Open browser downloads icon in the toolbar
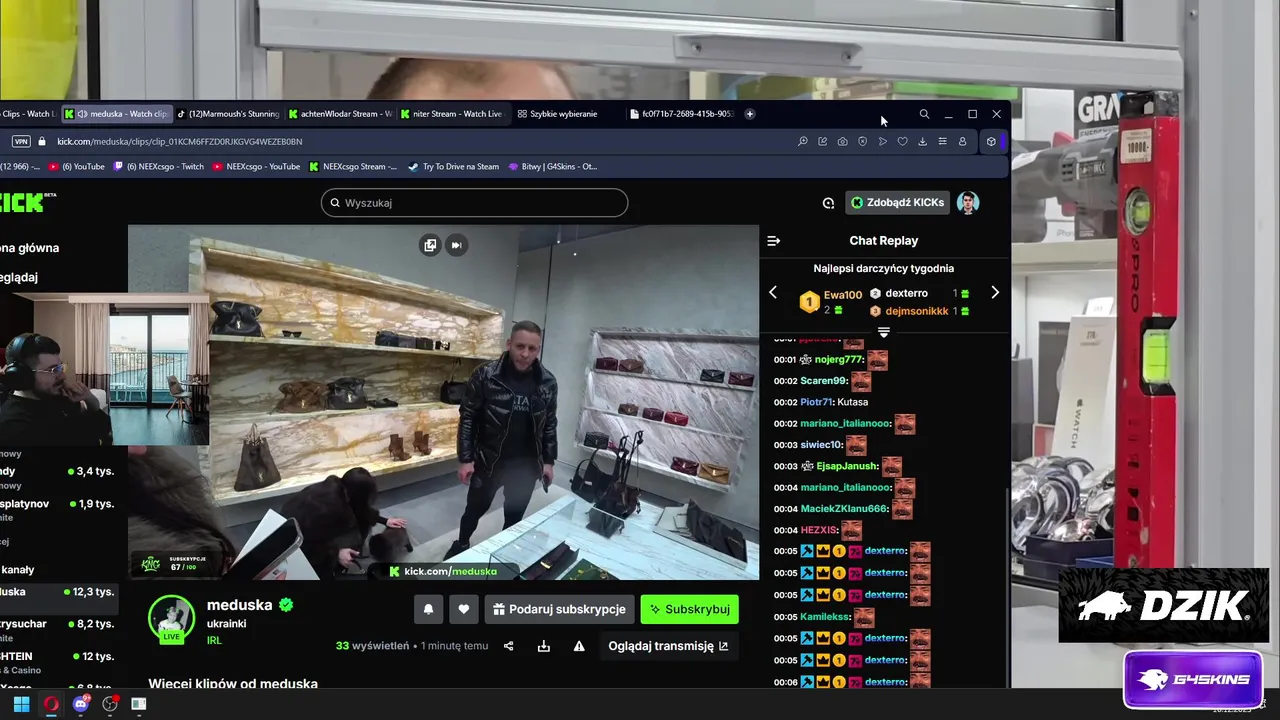This screenshot has height=720, width=1280. coord(922,142)
